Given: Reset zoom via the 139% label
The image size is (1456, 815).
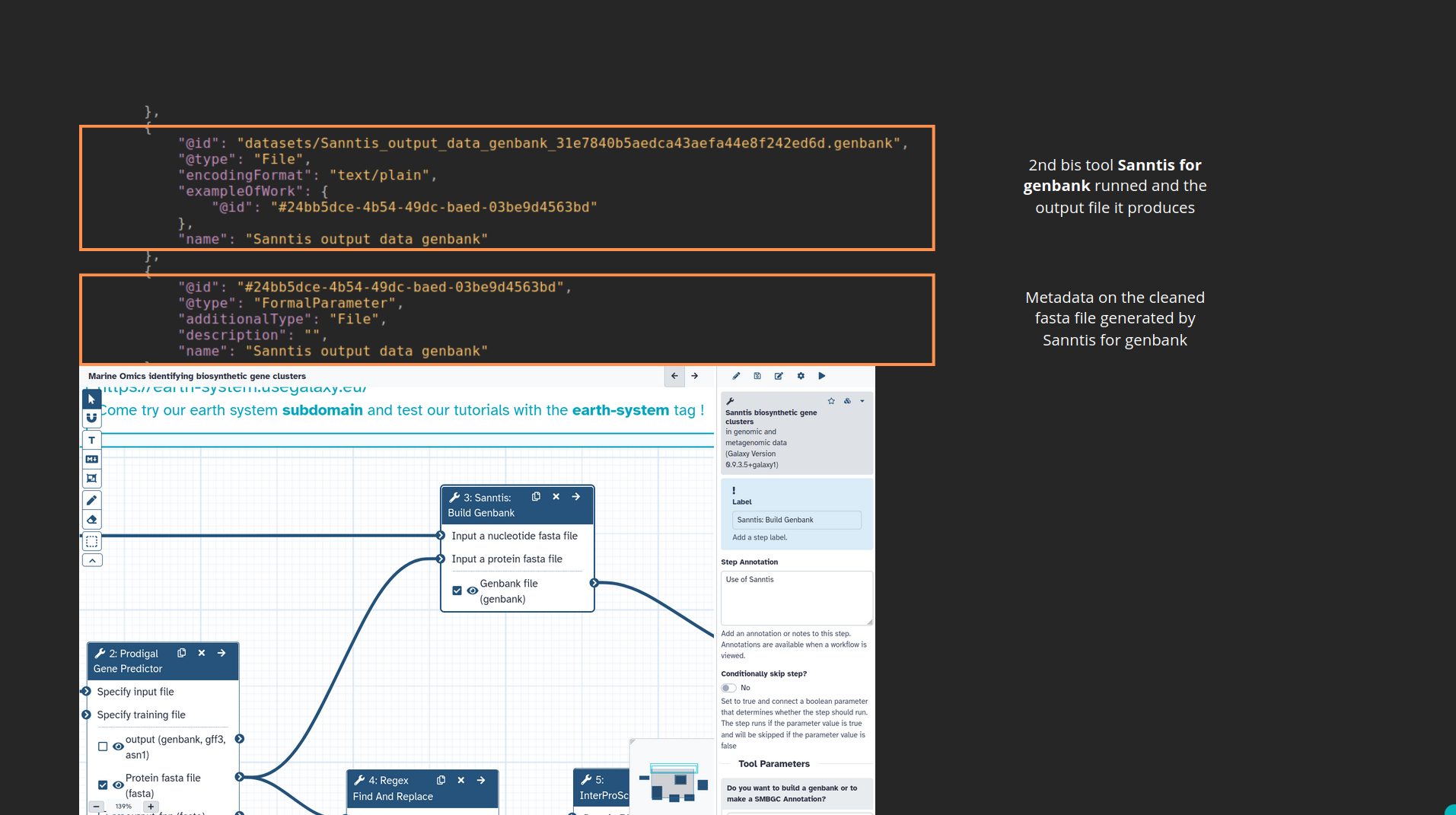Looking at the screenshot, I should pyautogui.click(x=123, y=806).
